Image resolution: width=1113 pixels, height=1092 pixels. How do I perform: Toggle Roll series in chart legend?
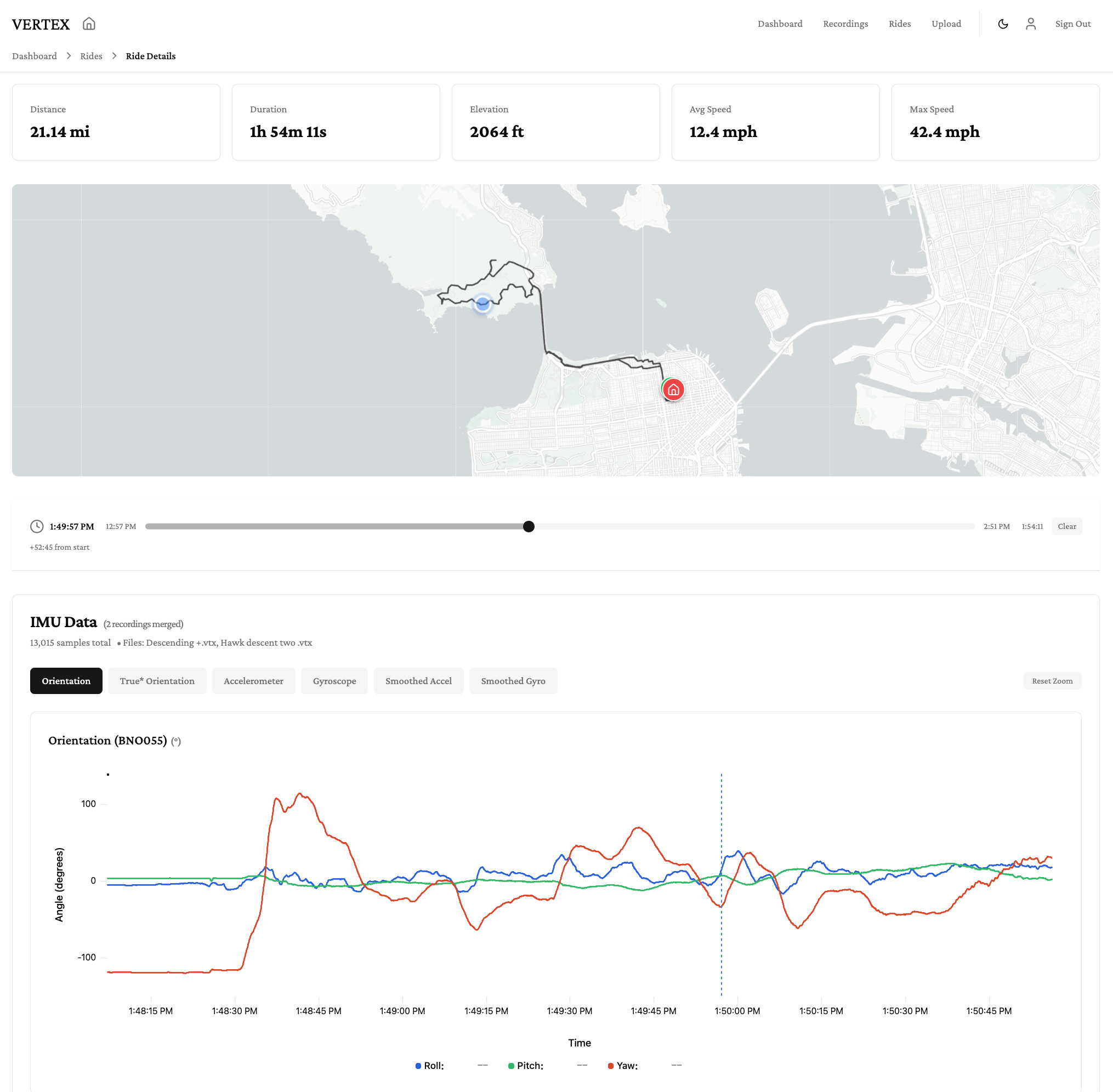(x=430, y=1066)
